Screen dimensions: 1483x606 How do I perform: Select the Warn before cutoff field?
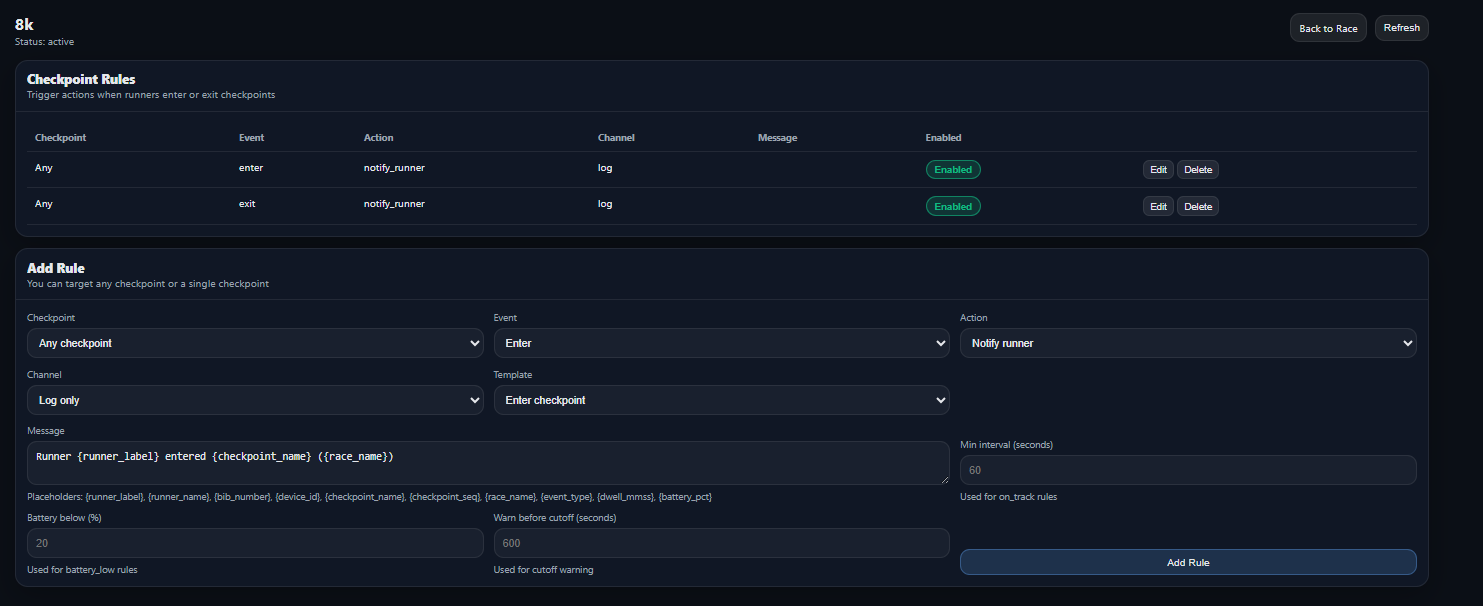721,543
